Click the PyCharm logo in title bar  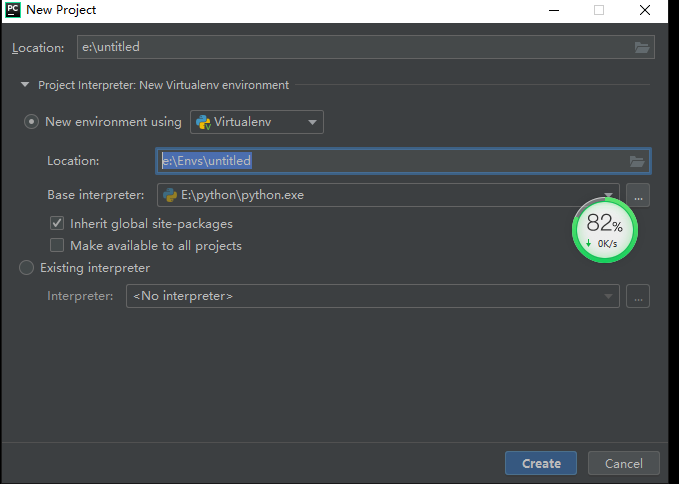(13, 10)
